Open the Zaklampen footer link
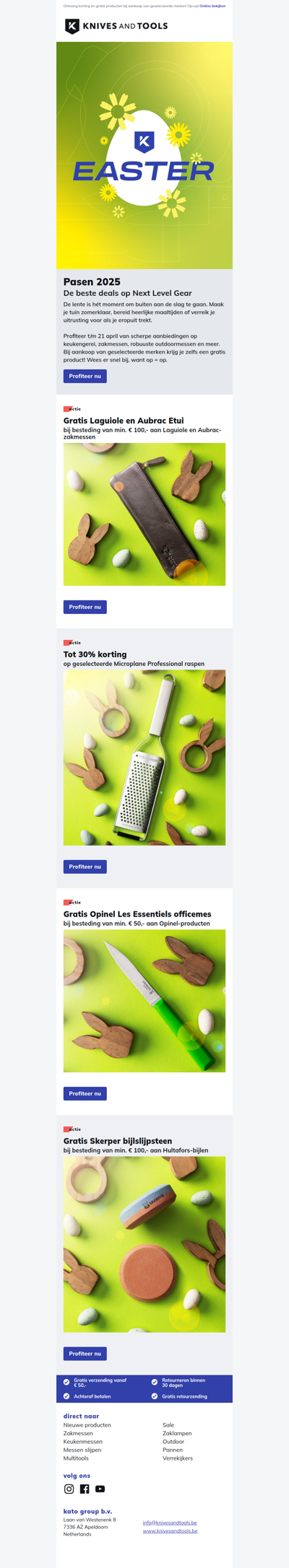The width and height of the screenshot is (289, 1568). pos(177,1433)
